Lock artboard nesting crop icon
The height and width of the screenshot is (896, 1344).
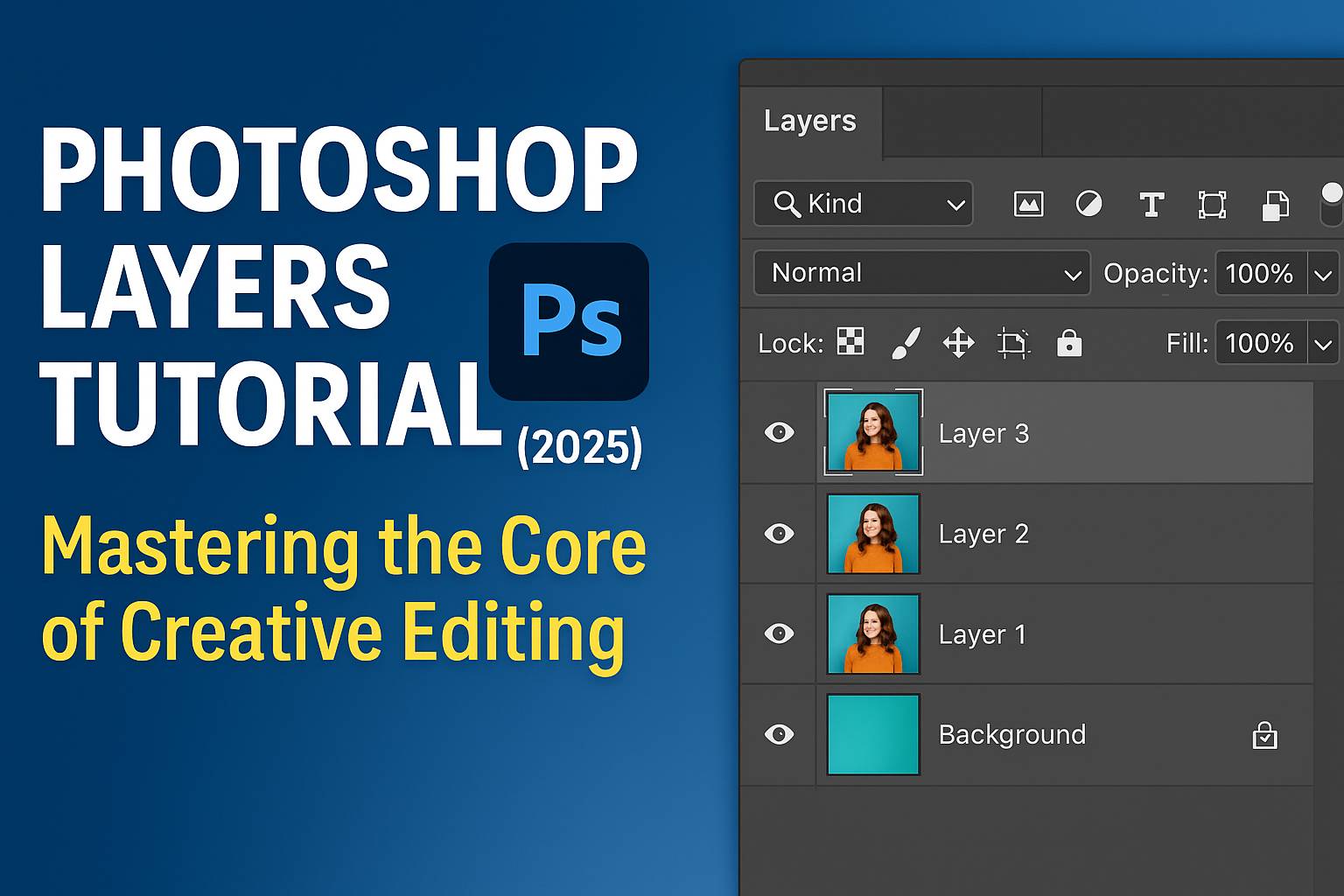pyautogui.click(x=1013, y=343)
